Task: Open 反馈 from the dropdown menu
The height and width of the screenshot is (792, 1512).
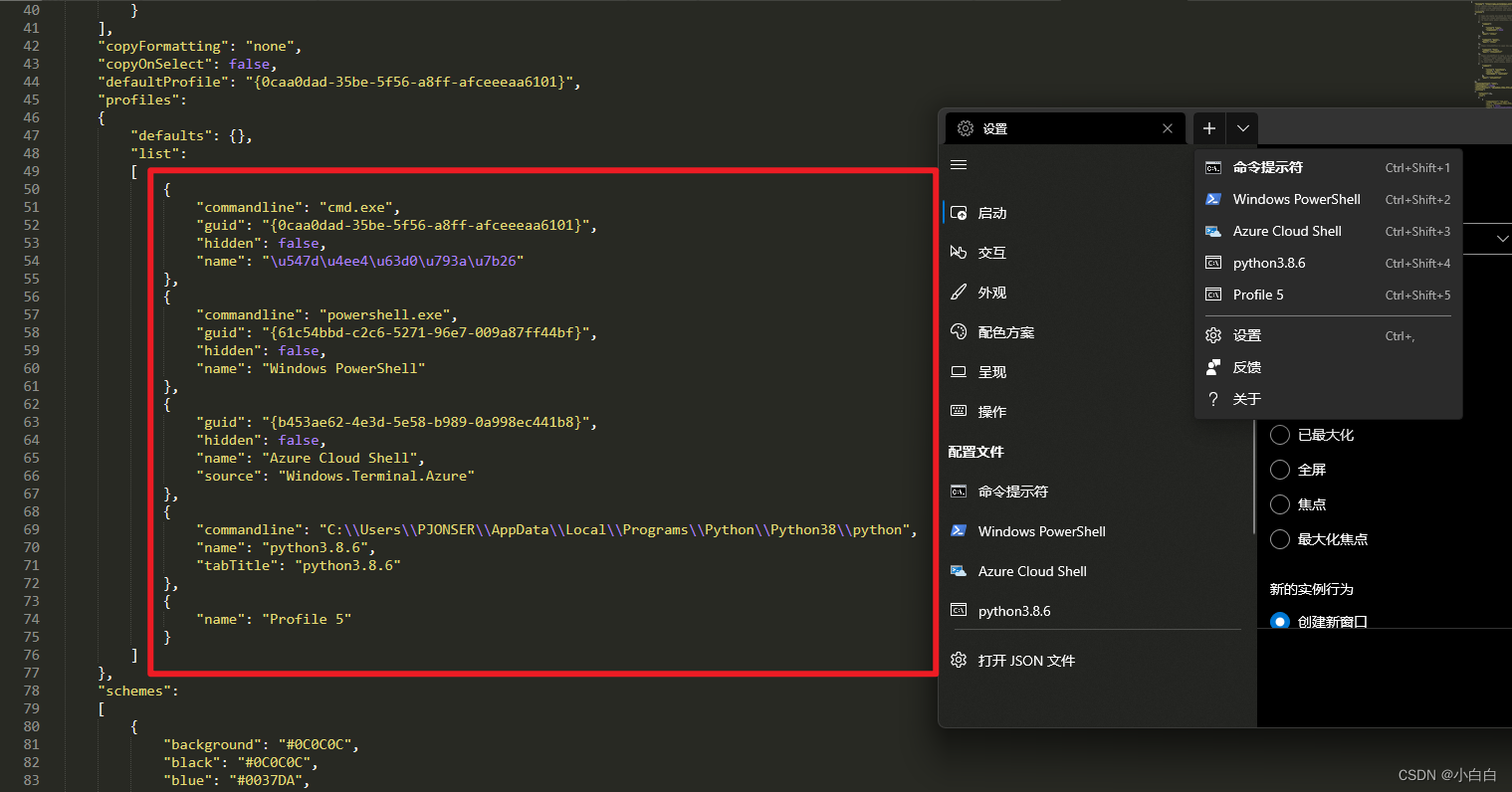Action: click(1328, 367)
